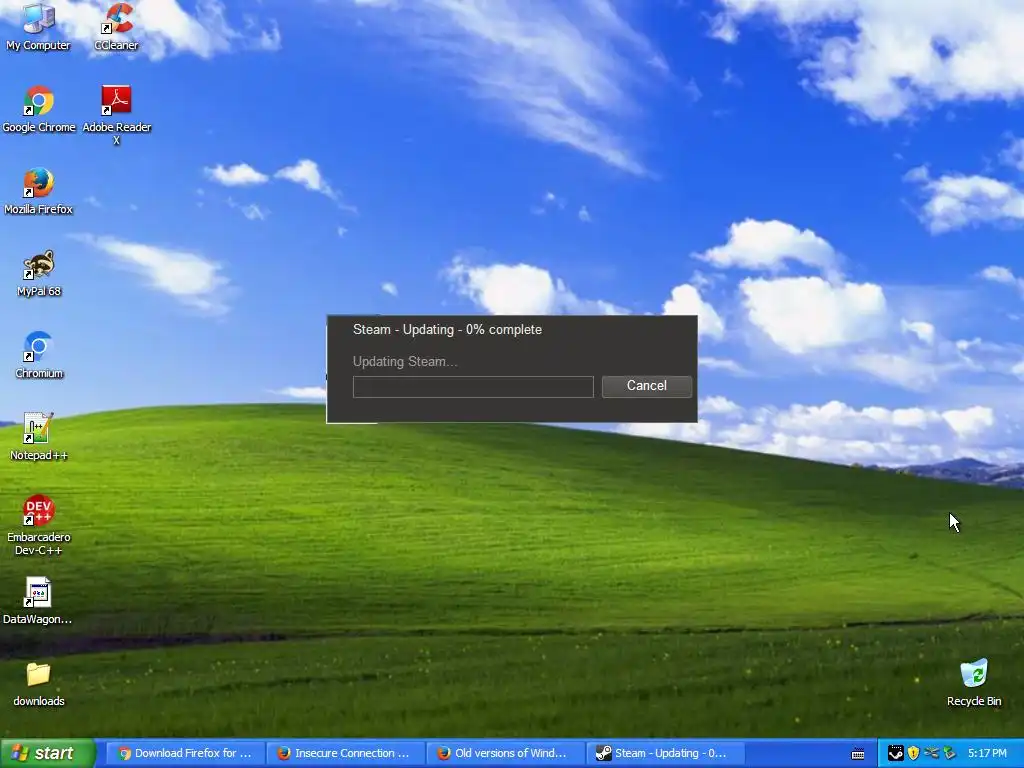
Task: Click the Steam icon in system tray
Action: (x=895, y=754)
